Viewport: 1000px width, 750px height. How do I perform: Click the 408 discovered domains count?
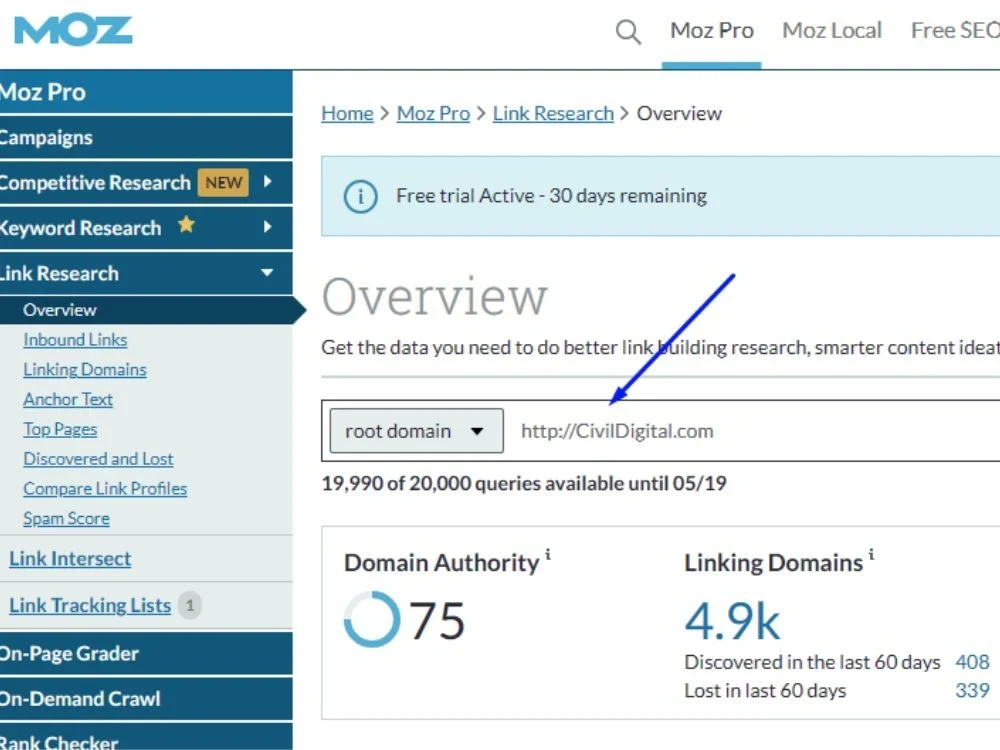click(972, 662)
